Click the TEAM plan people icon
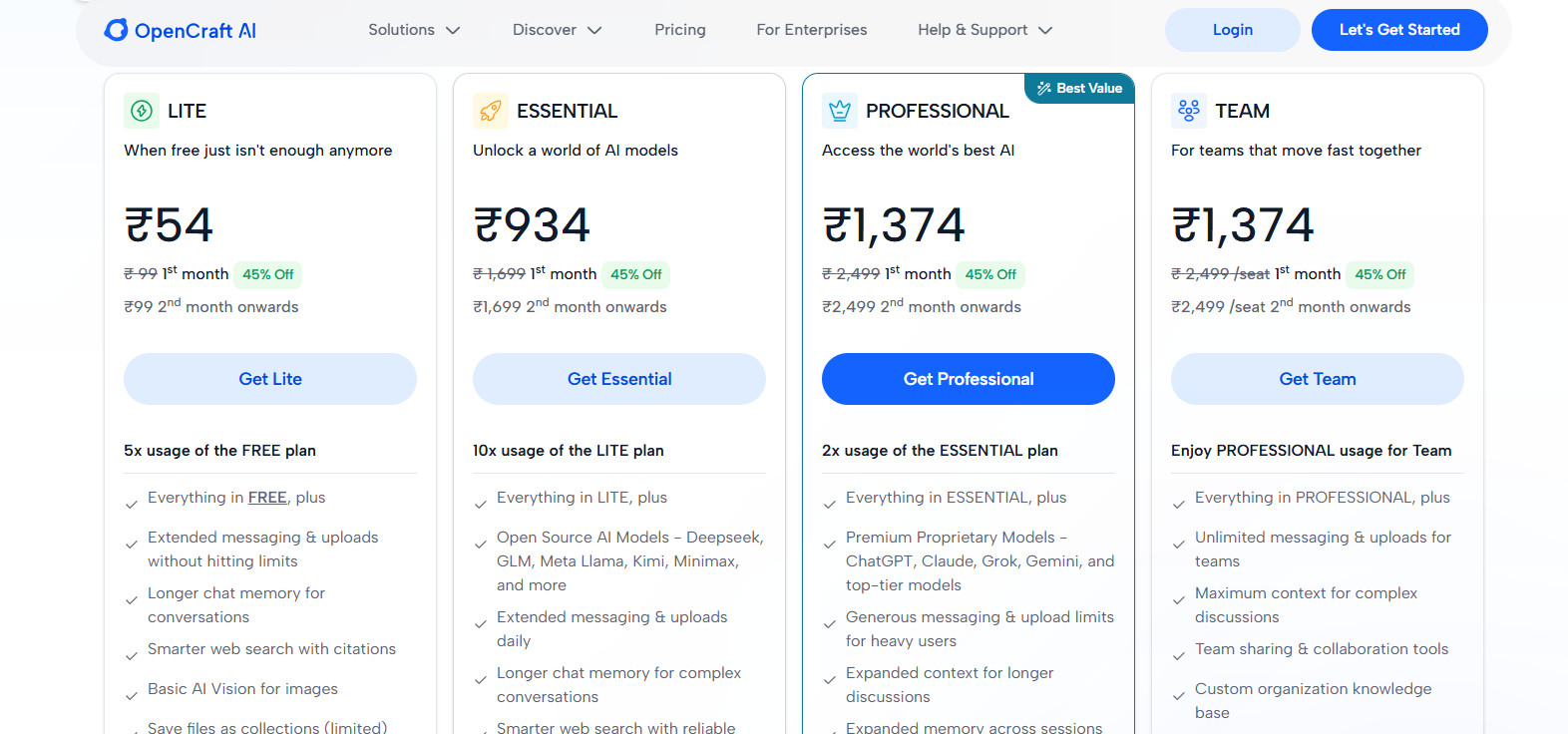 (1187, 111)
